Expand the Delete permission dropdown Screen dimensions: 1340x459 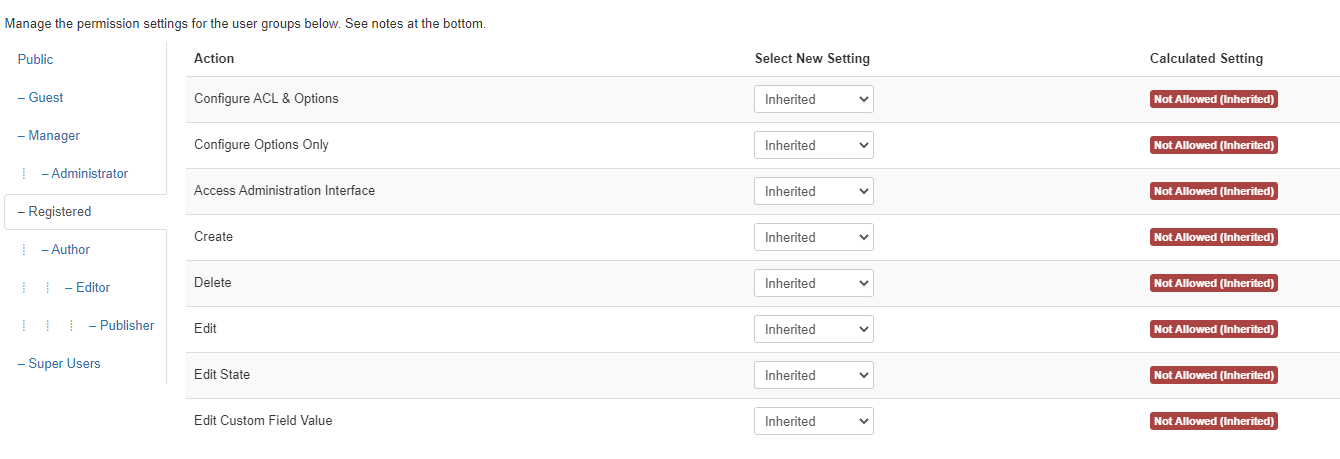813,284
